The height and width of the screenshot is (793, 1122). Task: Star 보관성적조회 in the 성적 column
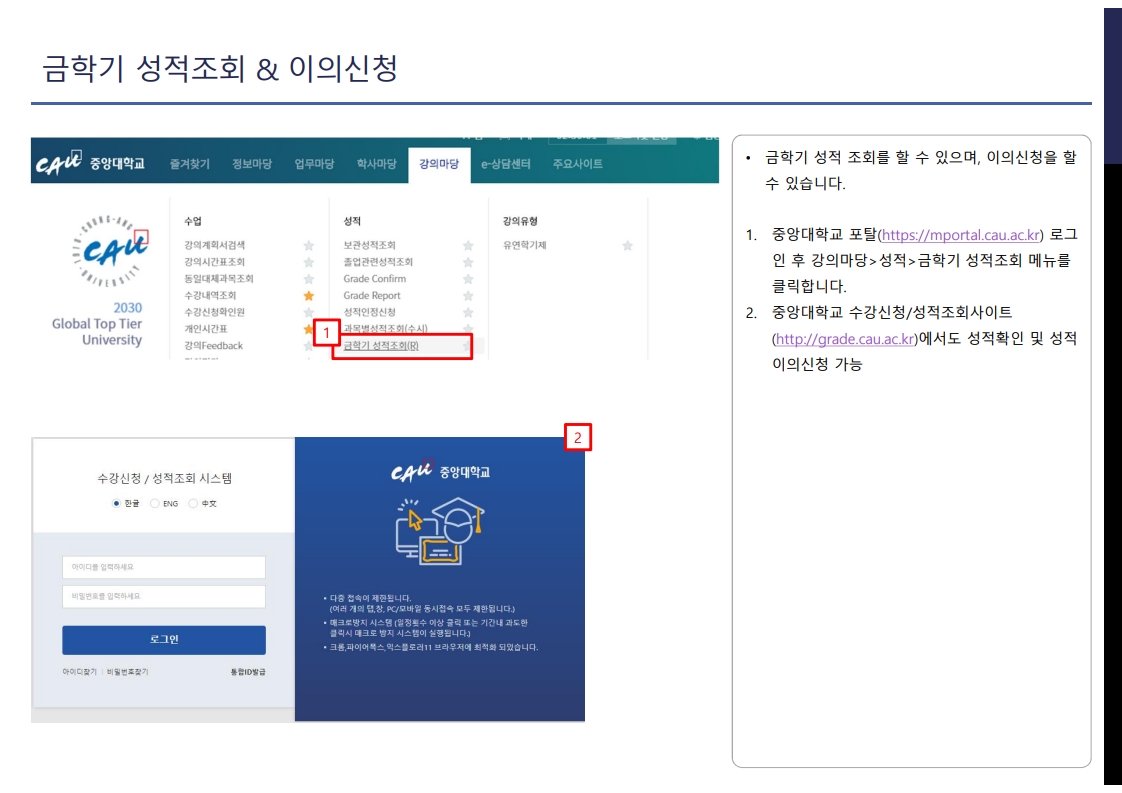467,245
